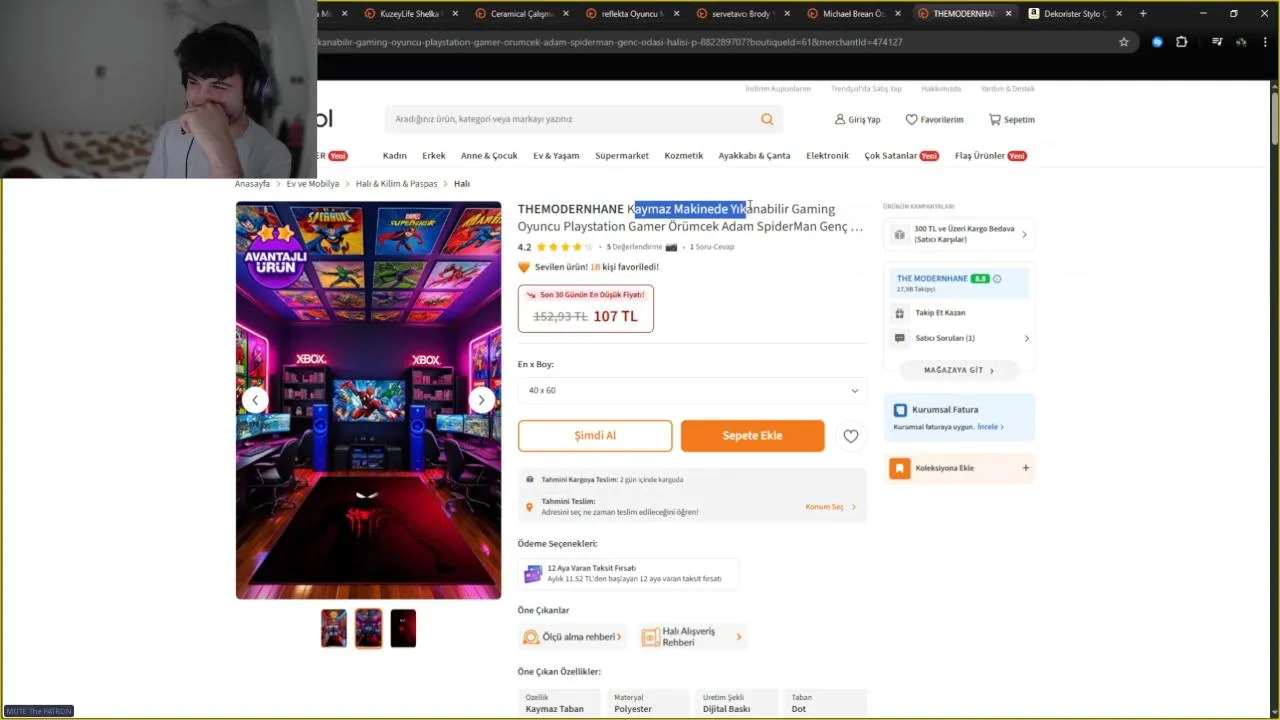1280x720 pixels.
Task: Click the İndirim Kuponlarım link
Action: point(778,89)
